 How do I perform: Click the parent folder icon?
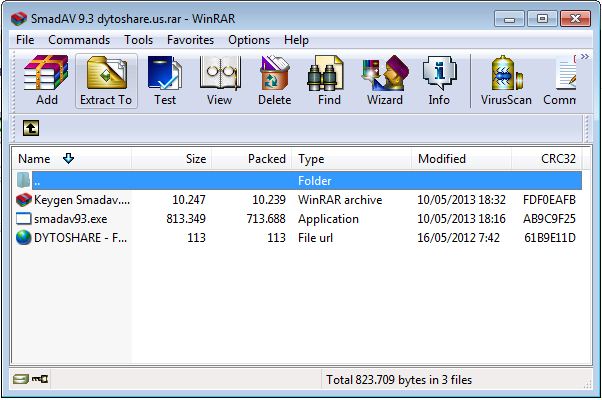(23, 180)
